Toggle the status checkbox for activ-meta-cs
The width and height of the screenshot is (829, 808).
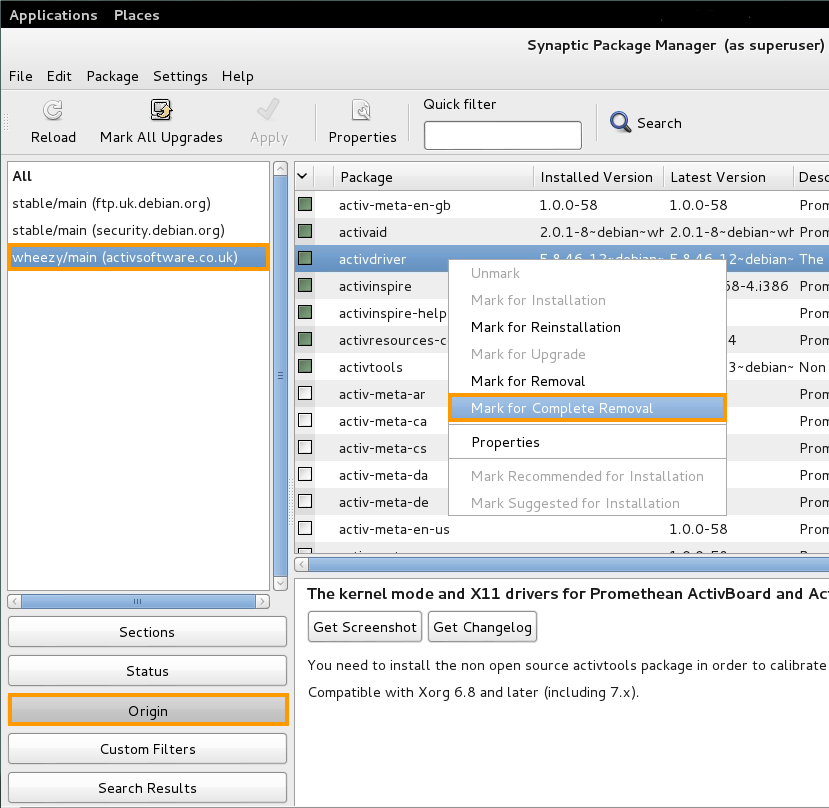305,448
